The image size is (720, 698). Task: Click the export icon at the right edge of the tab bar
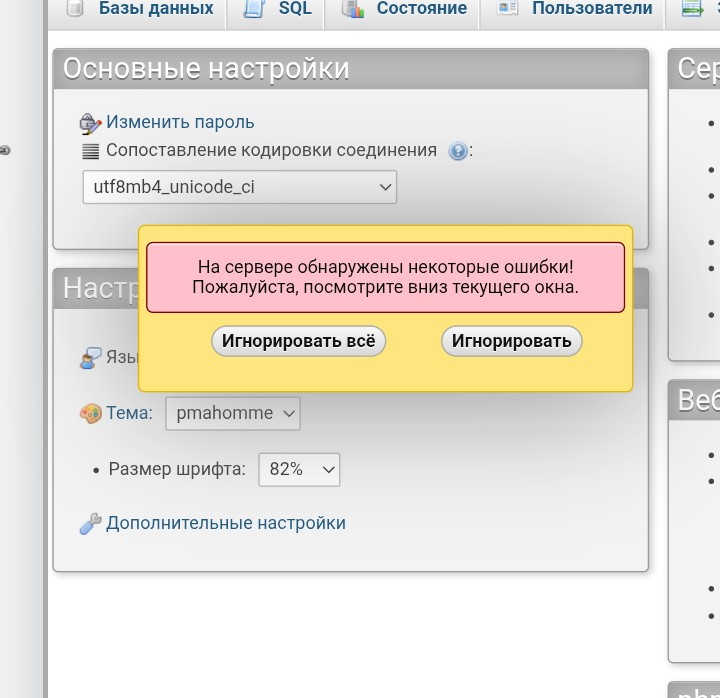[692, 9]
